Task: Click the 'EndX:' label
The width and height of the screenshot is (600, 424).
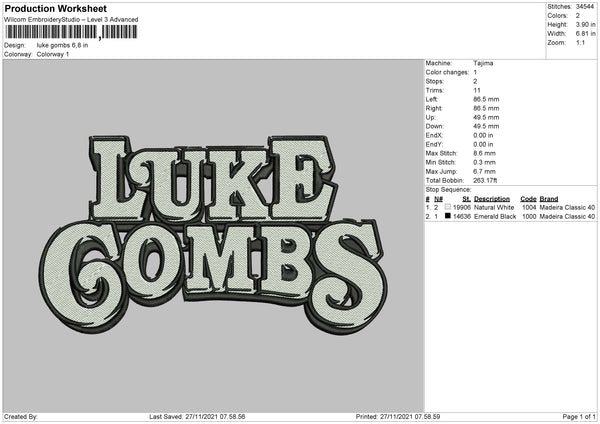Action: (434, 135)
